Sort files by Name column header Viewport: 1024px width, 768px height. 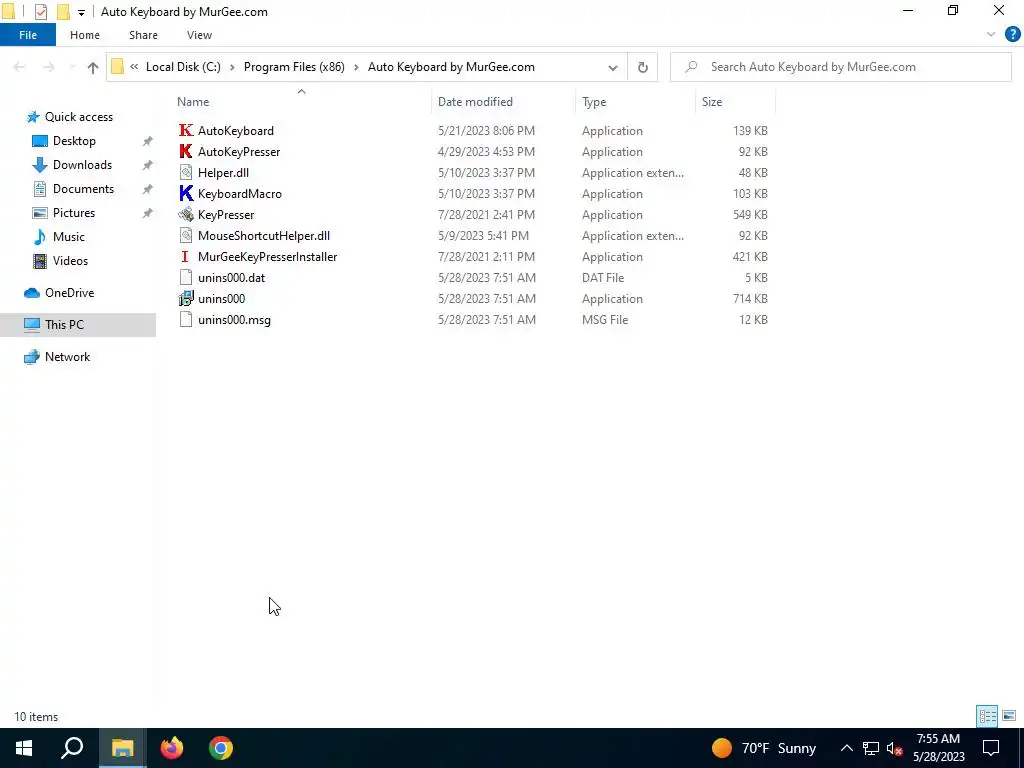pos(302,102)
